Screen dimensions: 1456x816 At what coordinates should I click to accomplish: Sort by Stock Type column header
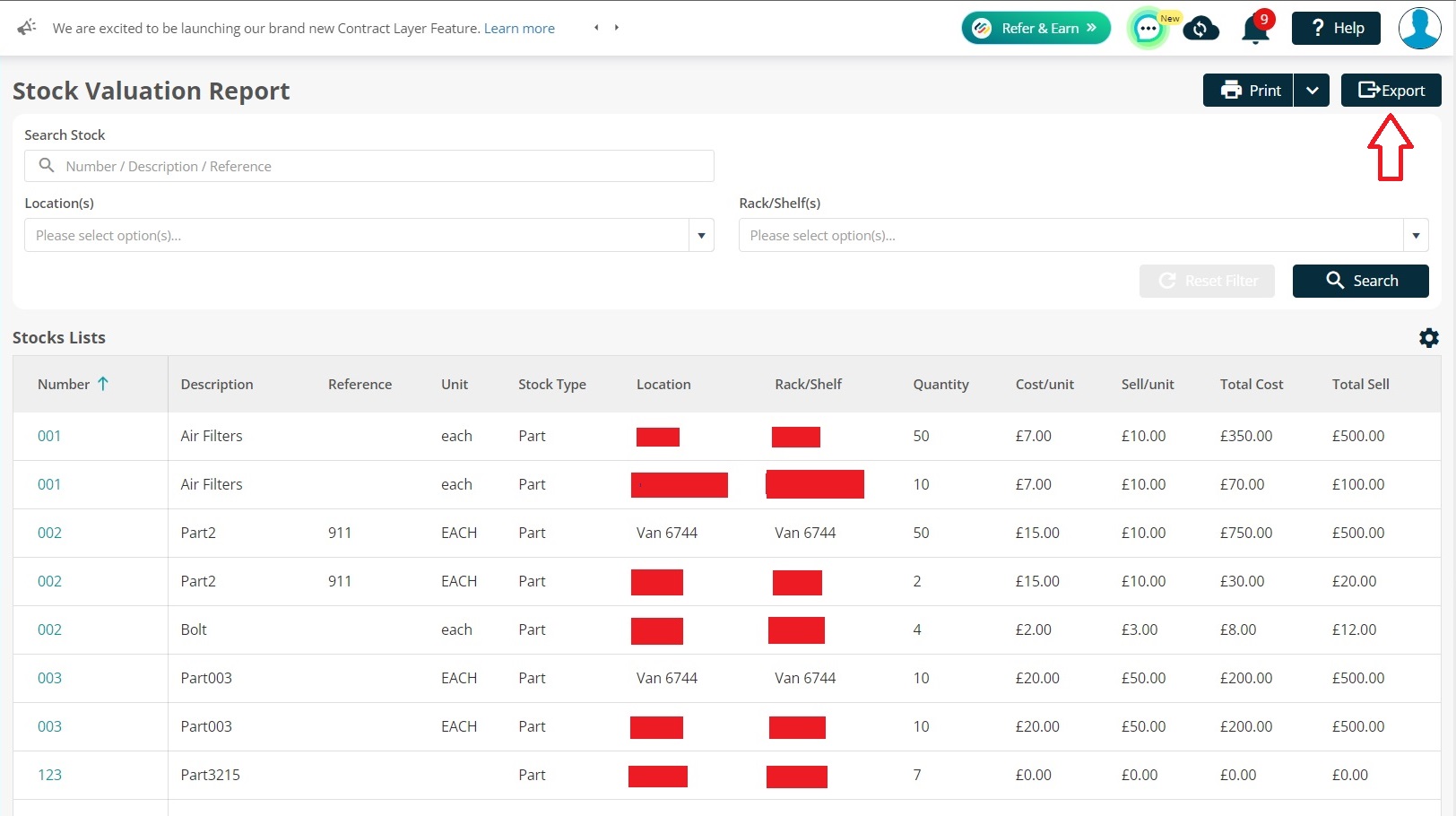[x=552, y=384]
